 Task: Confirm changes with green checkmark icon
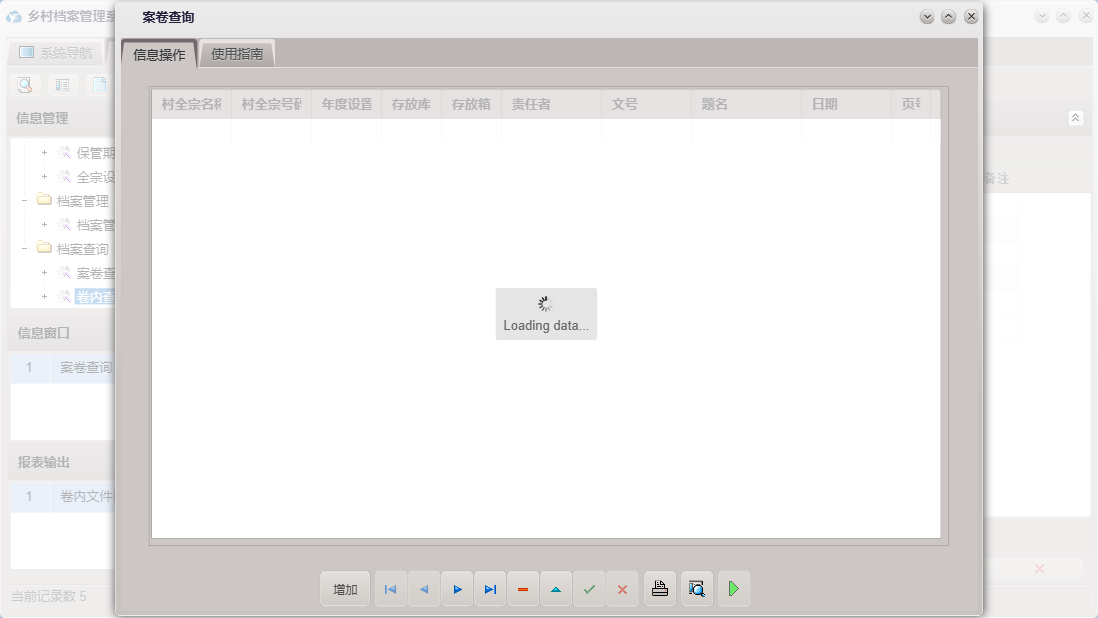click(x=589, y=589)
